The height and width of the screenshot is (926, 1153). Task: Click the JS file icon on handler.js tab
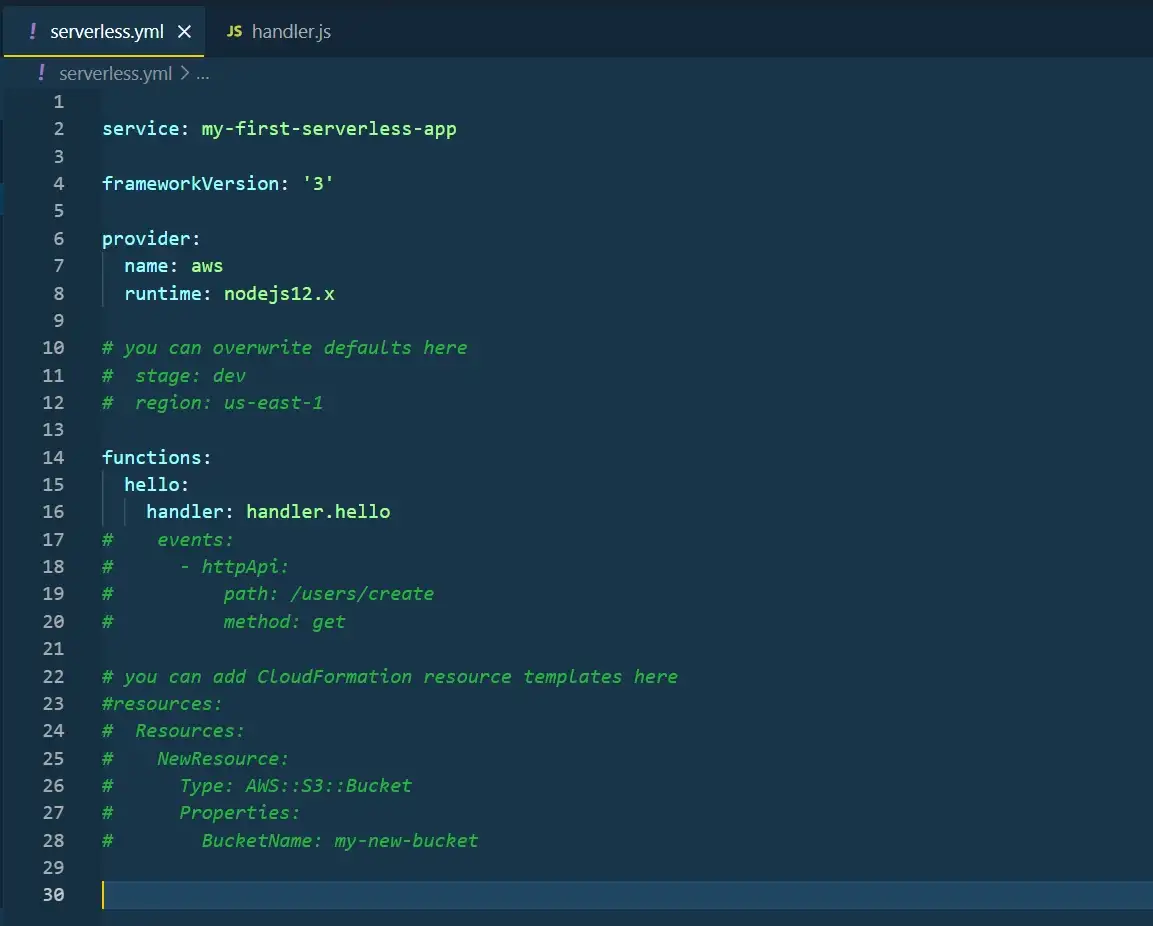[x=234, y=32]
